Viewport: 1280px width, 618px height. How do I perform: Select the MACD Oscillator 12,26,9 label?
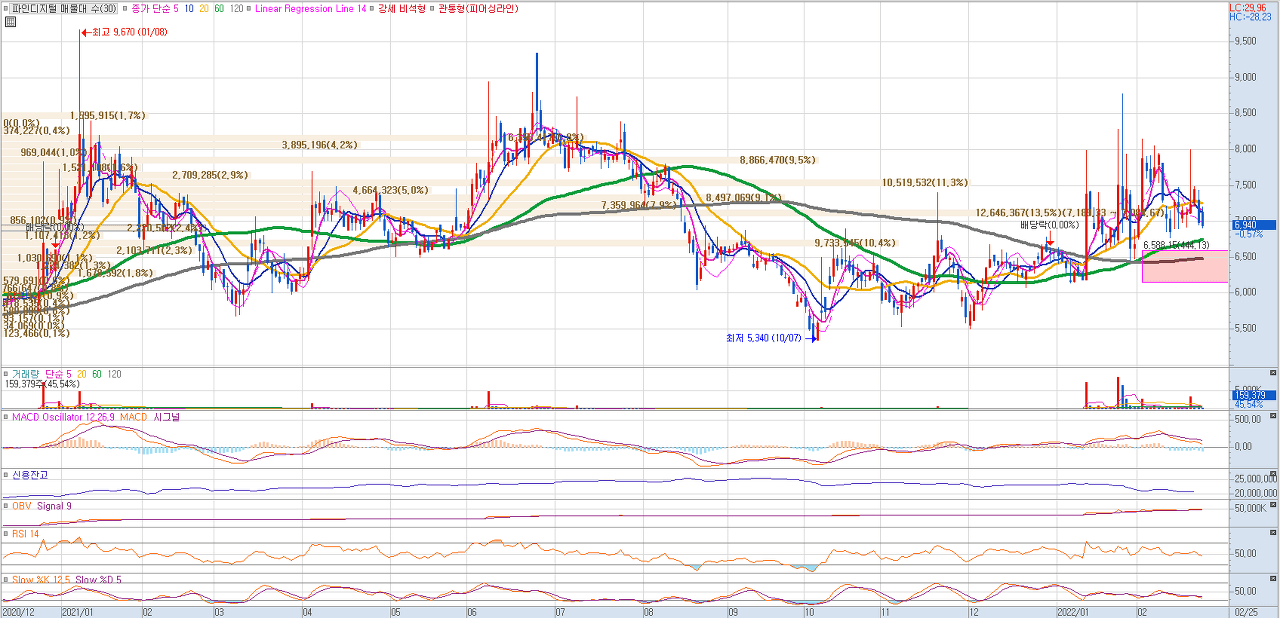point(64,416)
